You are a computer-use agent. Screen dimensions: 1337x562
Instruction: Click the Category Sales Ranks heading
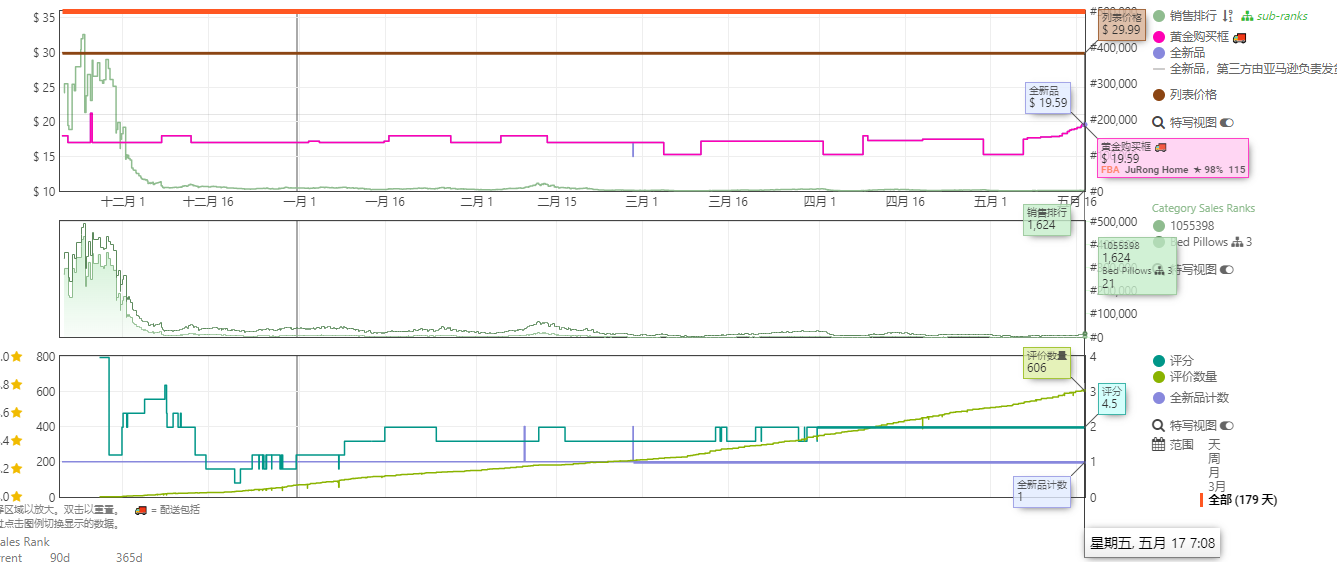(x=1203, y=209)
